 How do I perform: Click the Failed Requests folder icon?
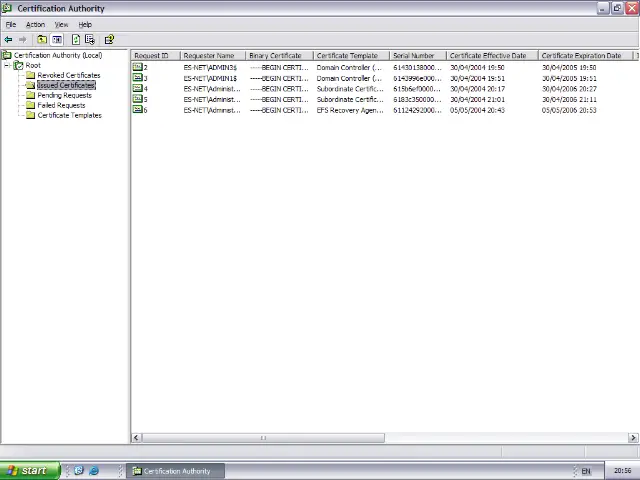point(31,105)
